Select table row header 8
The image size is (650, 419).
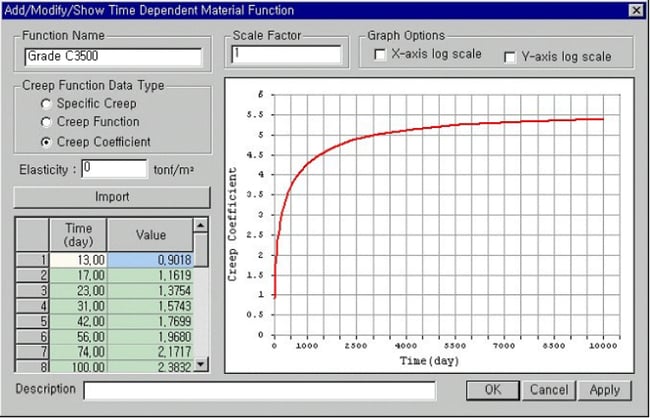32,366
